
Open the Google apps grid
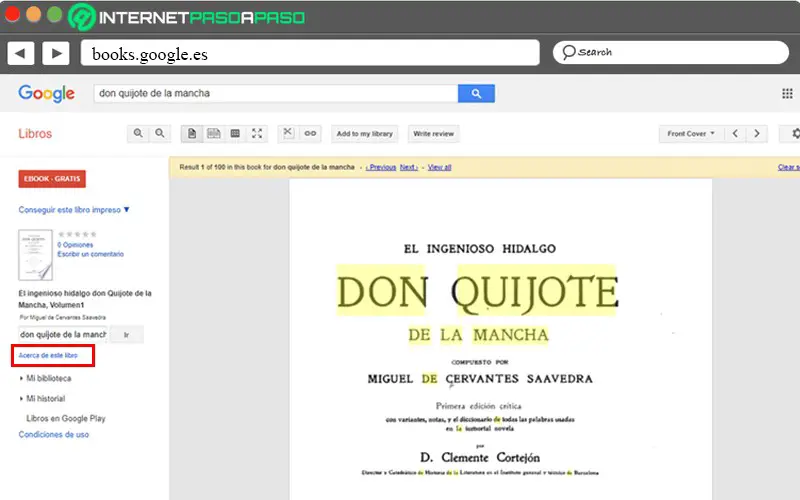click(787, 94)
